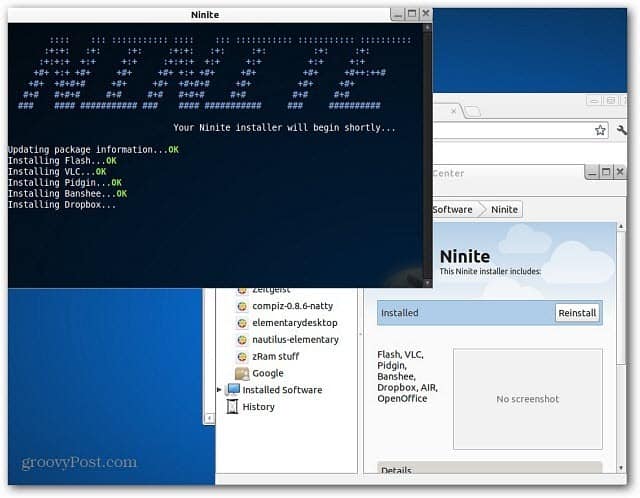
Task: Click the 'Installing Pidgin...OK' terminal line
Action: click(x=64, y=182)
